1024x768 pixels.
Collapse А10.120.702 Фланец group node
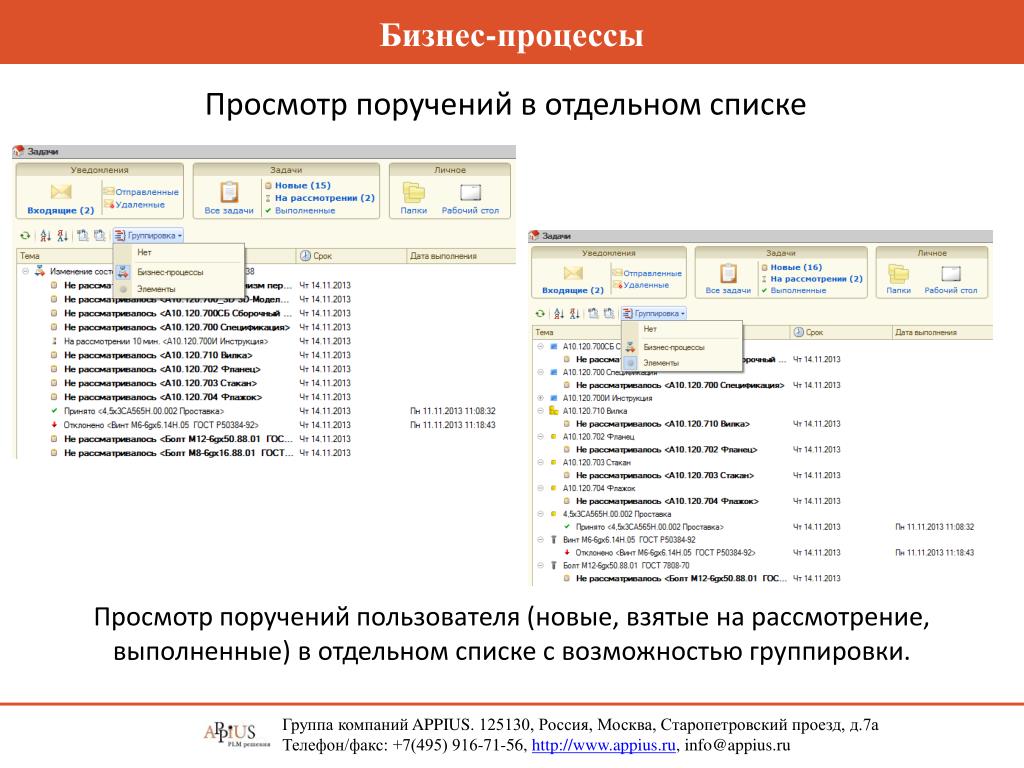coord(540,436)
